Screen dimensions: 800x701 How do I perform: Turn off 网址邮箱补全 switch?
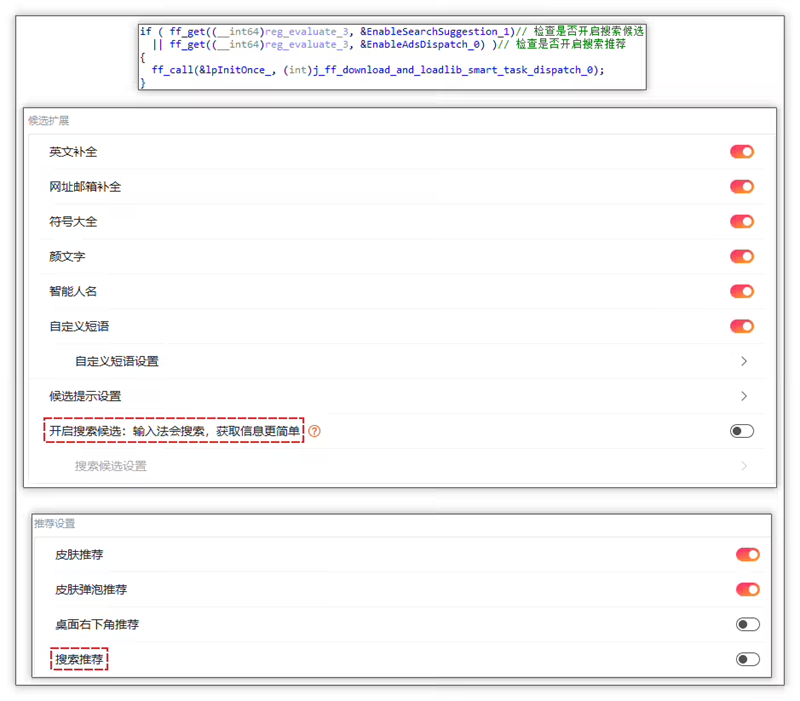[x=741, y=187]
